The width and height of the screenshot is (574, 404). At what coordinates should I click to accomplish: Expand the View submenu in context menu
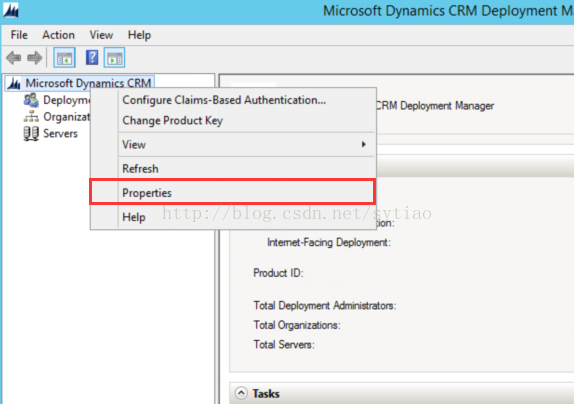tap(233, 145)
